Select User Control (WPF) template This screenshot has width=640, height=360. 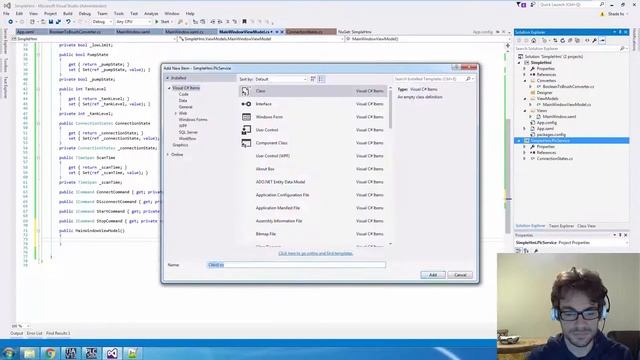[313, 156]
